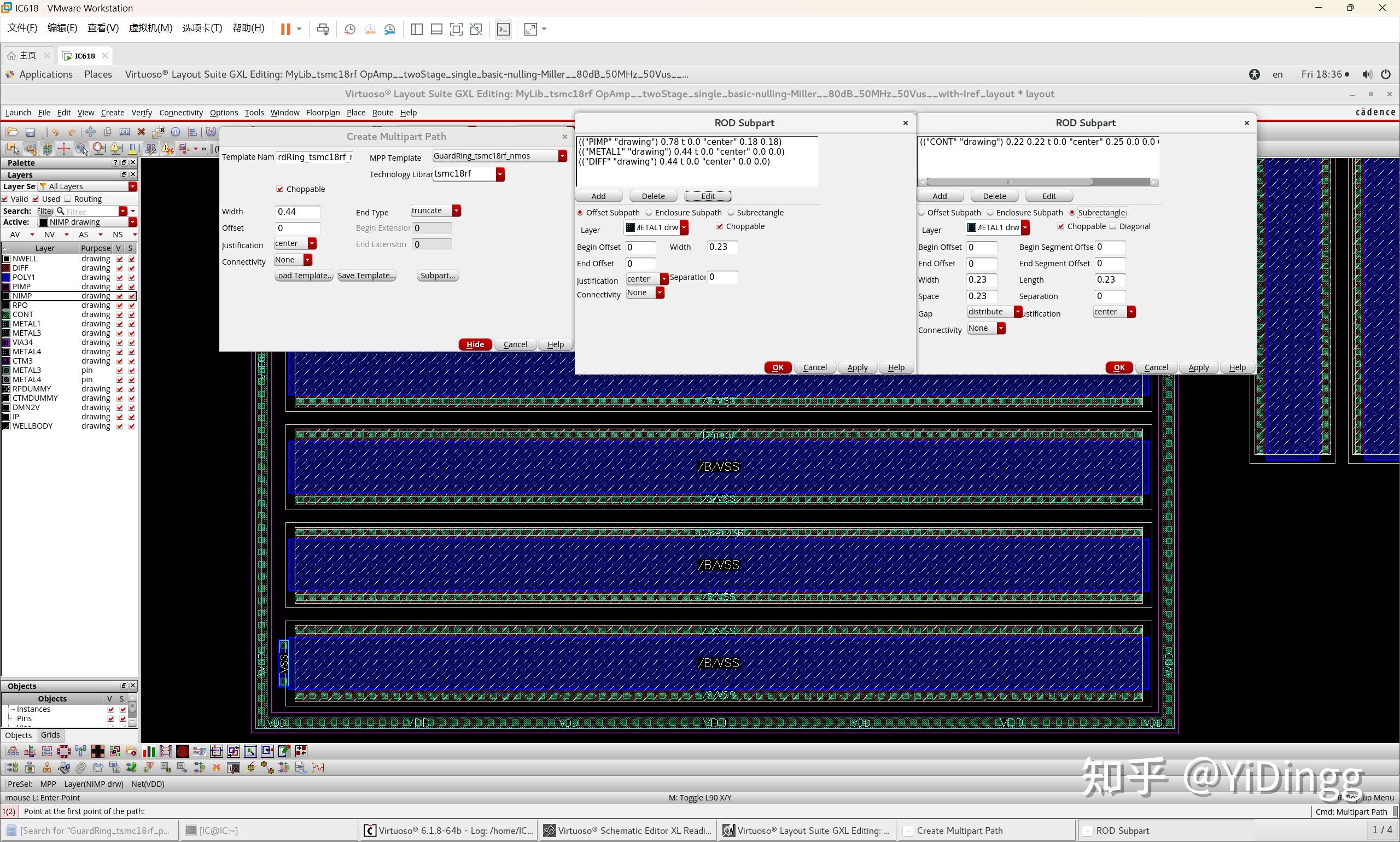Select the Redo toolbar icon
The width and height of the screenshot is (1400, 842).
[x=72, y=132]
